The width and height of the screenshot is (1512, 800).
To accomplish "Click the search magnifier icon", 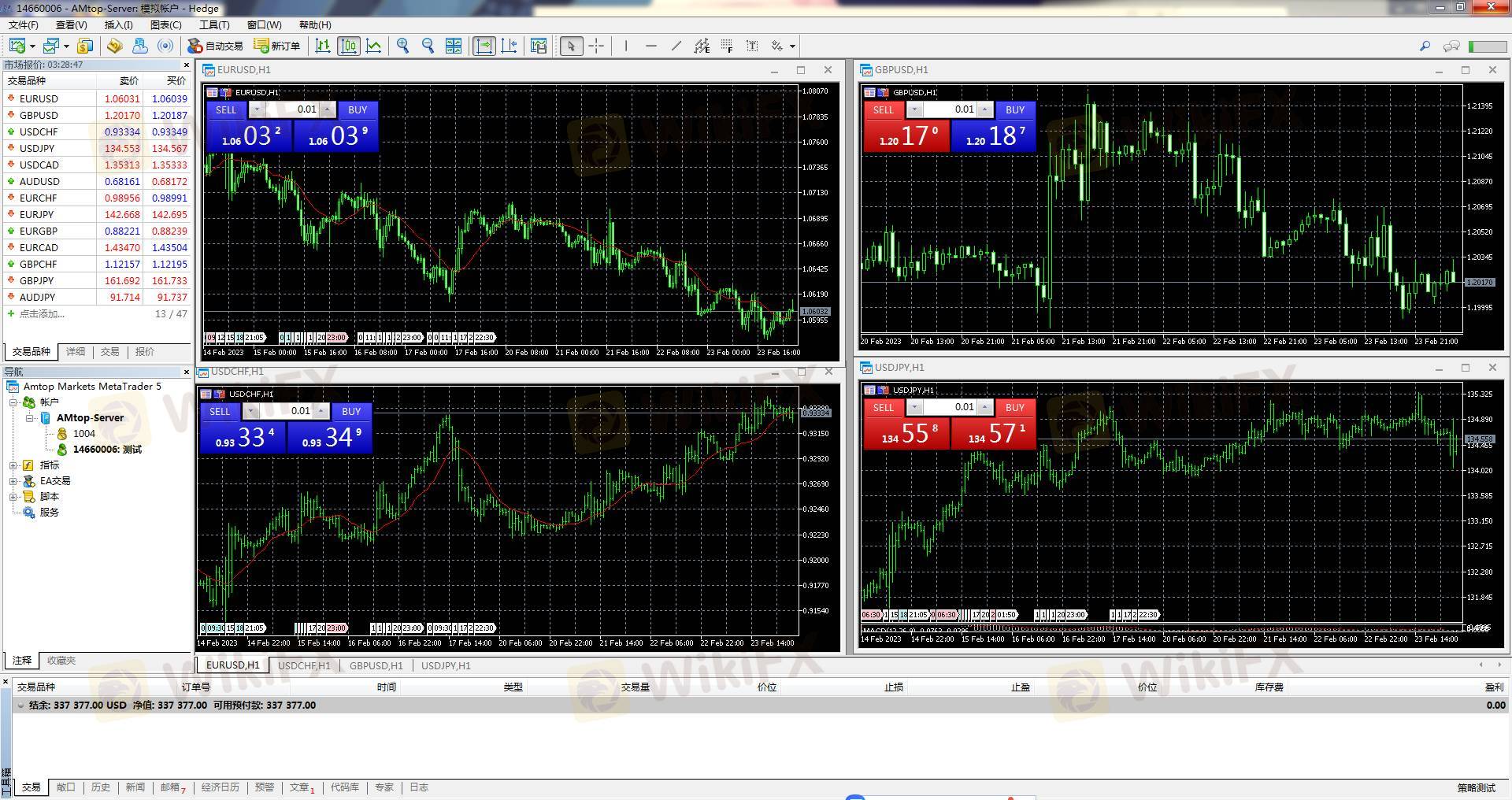I will point(1425,46).
